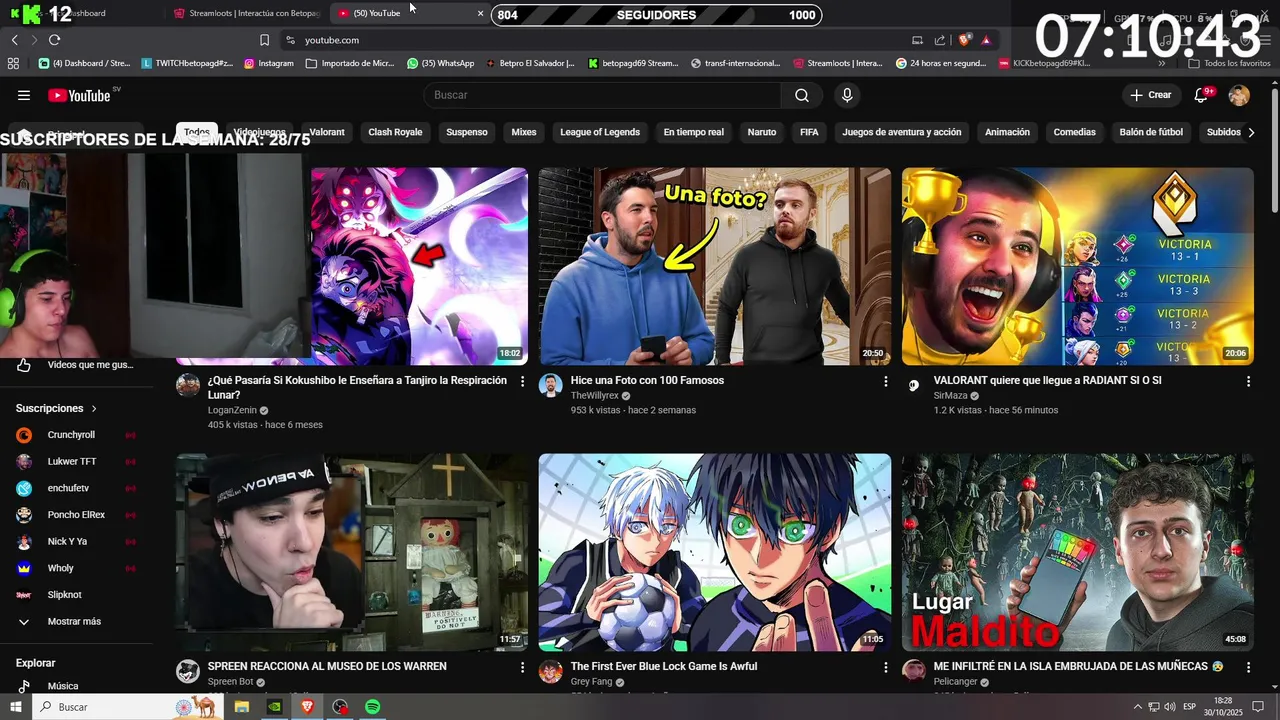Open the WhatsApp bookmark
1280x720 pixels.
tap(441, 63)
